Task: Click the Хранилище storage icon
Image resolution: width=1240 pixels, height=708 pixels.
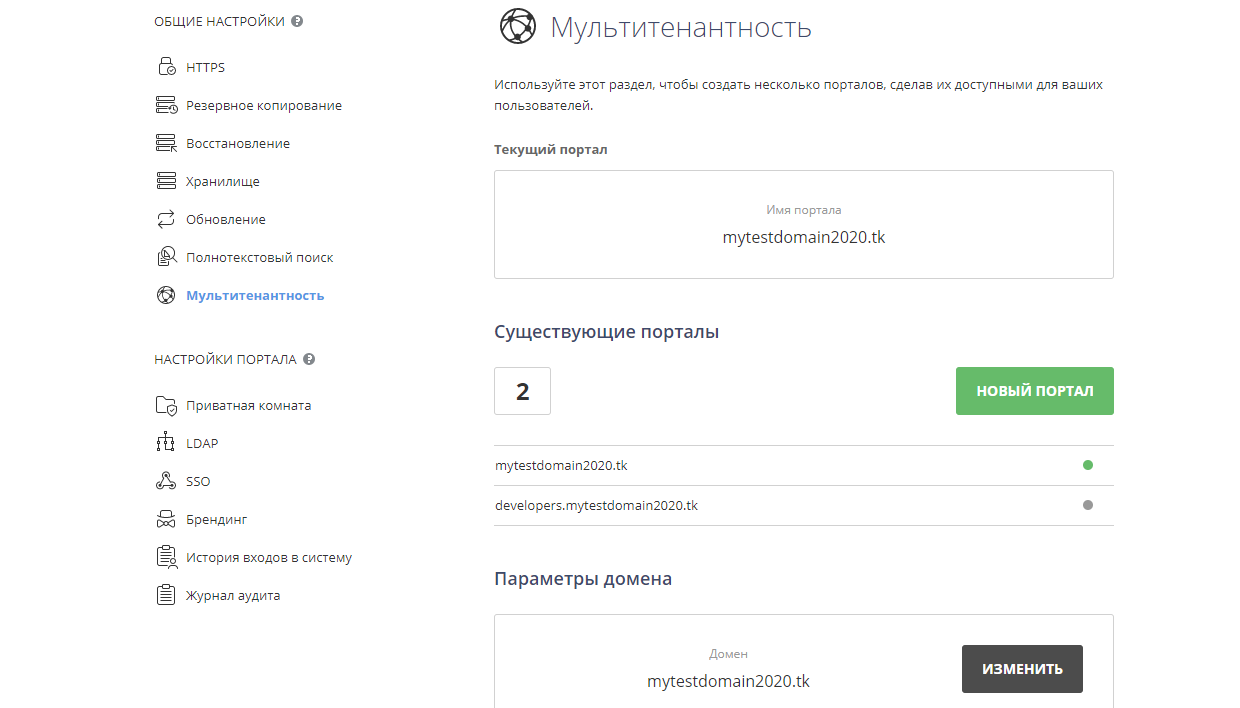Action: 166,181
